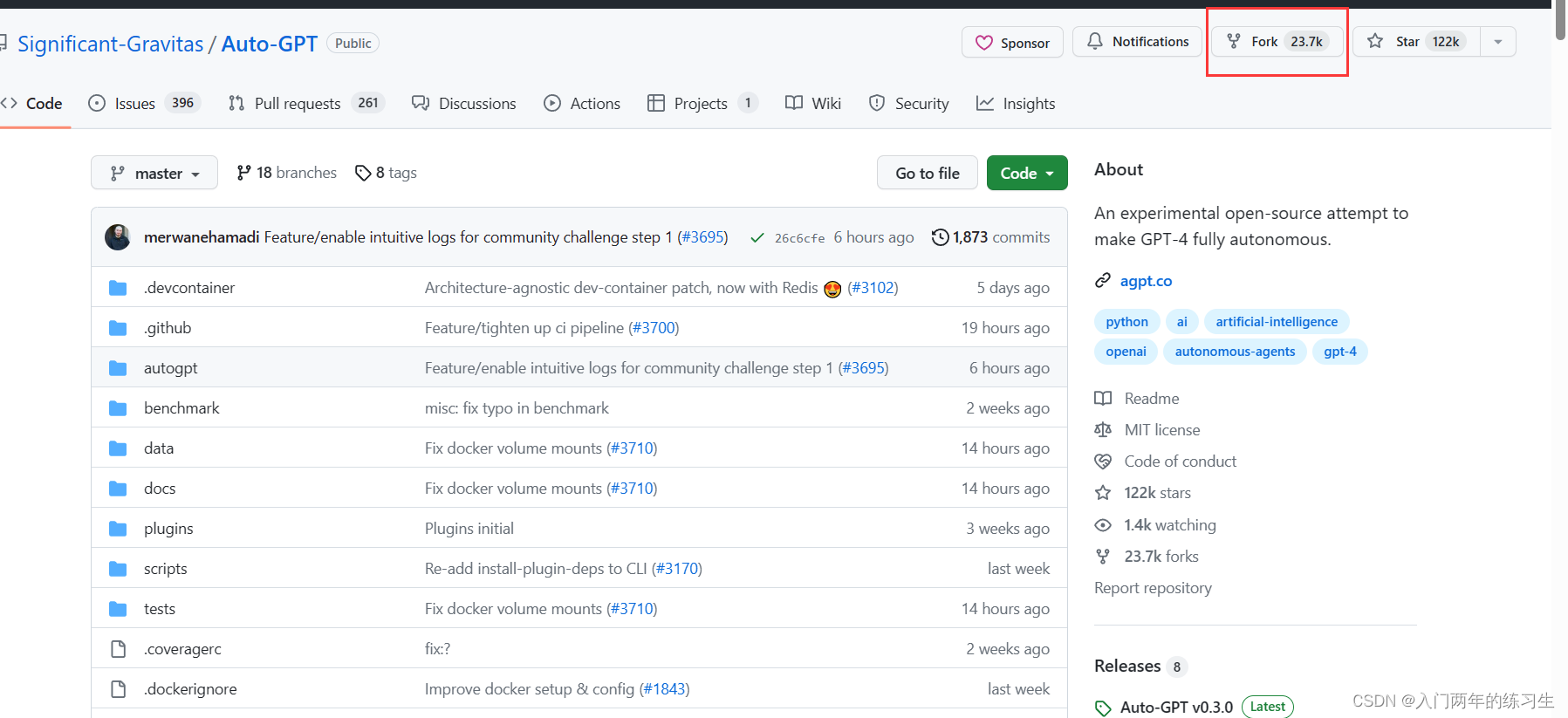
Task: Open the data folder
Action: click(x=159, y=448)
